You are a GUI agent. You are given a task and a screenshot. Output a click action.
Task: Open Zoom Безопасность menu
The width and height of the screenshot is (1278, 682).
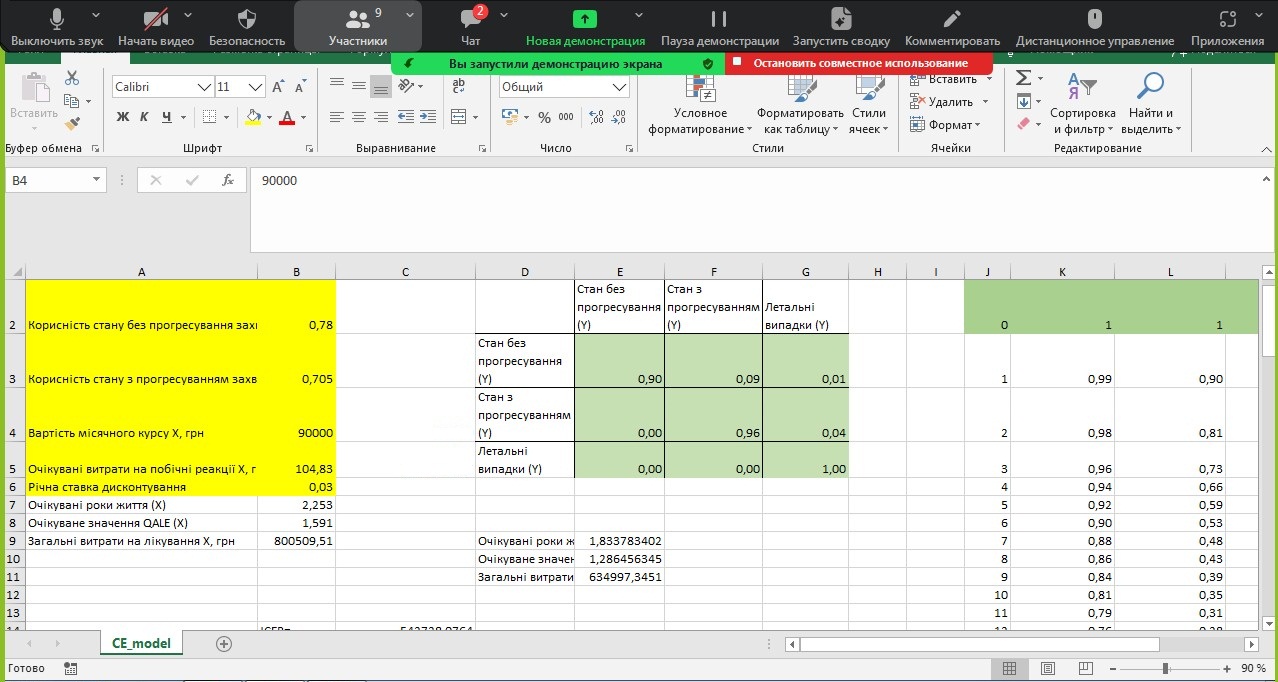pyautogui.click(x=247, y=27)
